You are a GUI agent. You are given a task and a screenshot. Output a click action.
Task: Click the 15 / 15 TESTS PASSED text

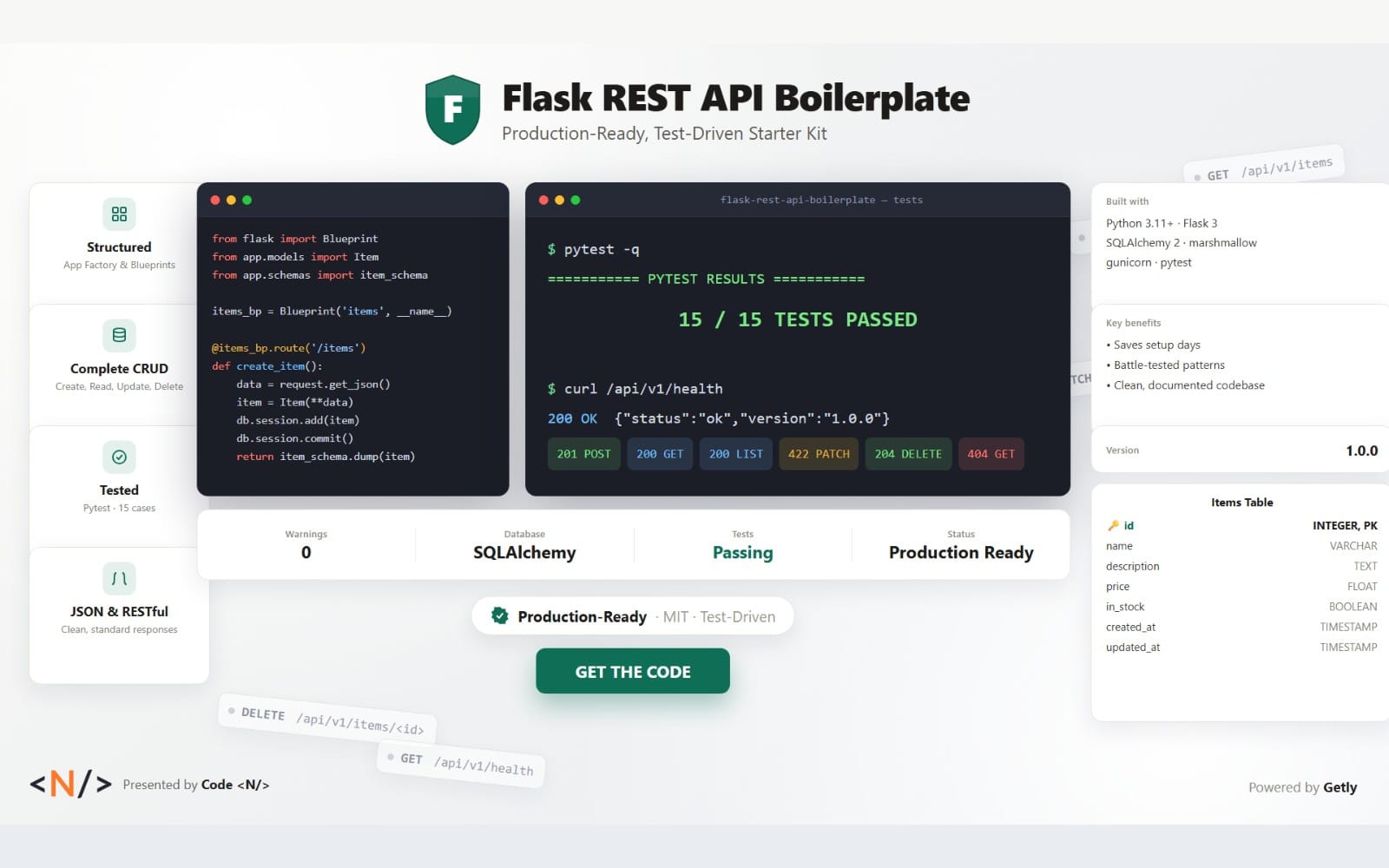tap(797, 319)
